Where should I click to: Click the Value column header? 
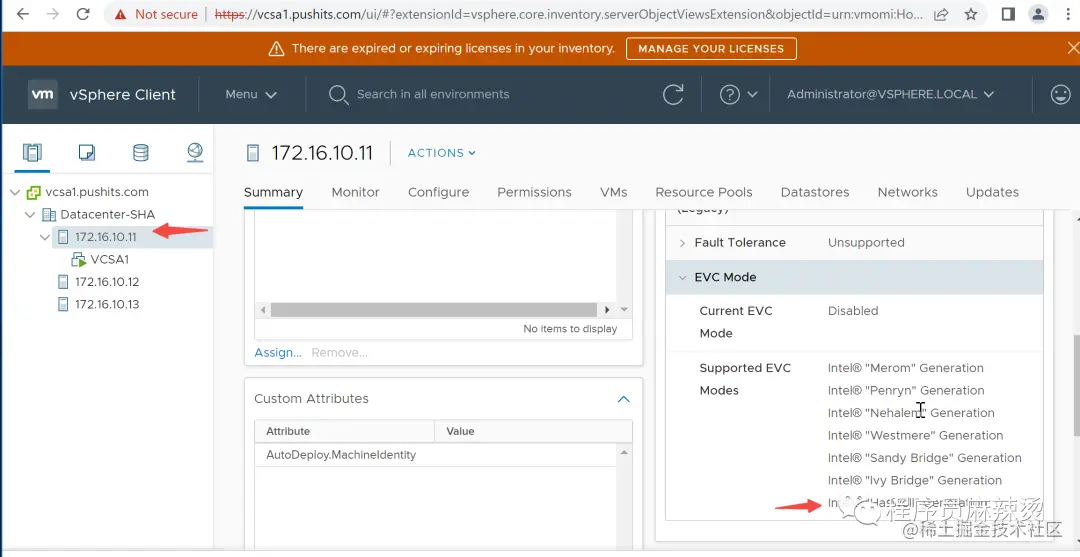coord(533,431)
